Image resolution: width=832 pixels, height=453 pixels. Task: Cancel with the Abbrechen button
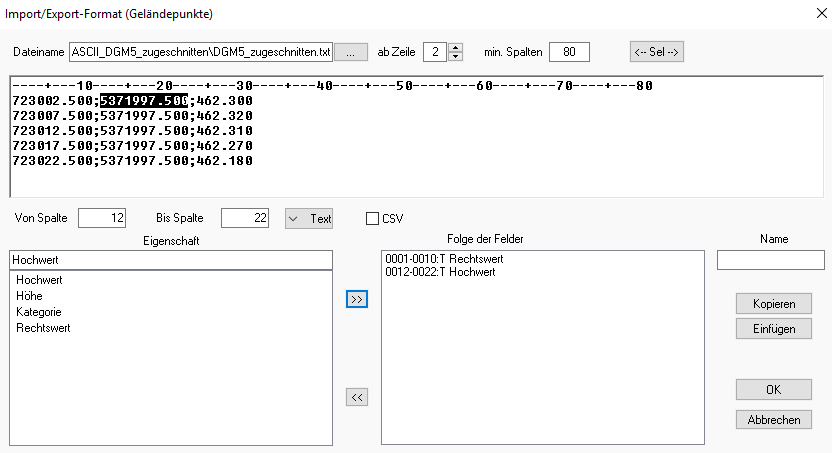(773, 420)
